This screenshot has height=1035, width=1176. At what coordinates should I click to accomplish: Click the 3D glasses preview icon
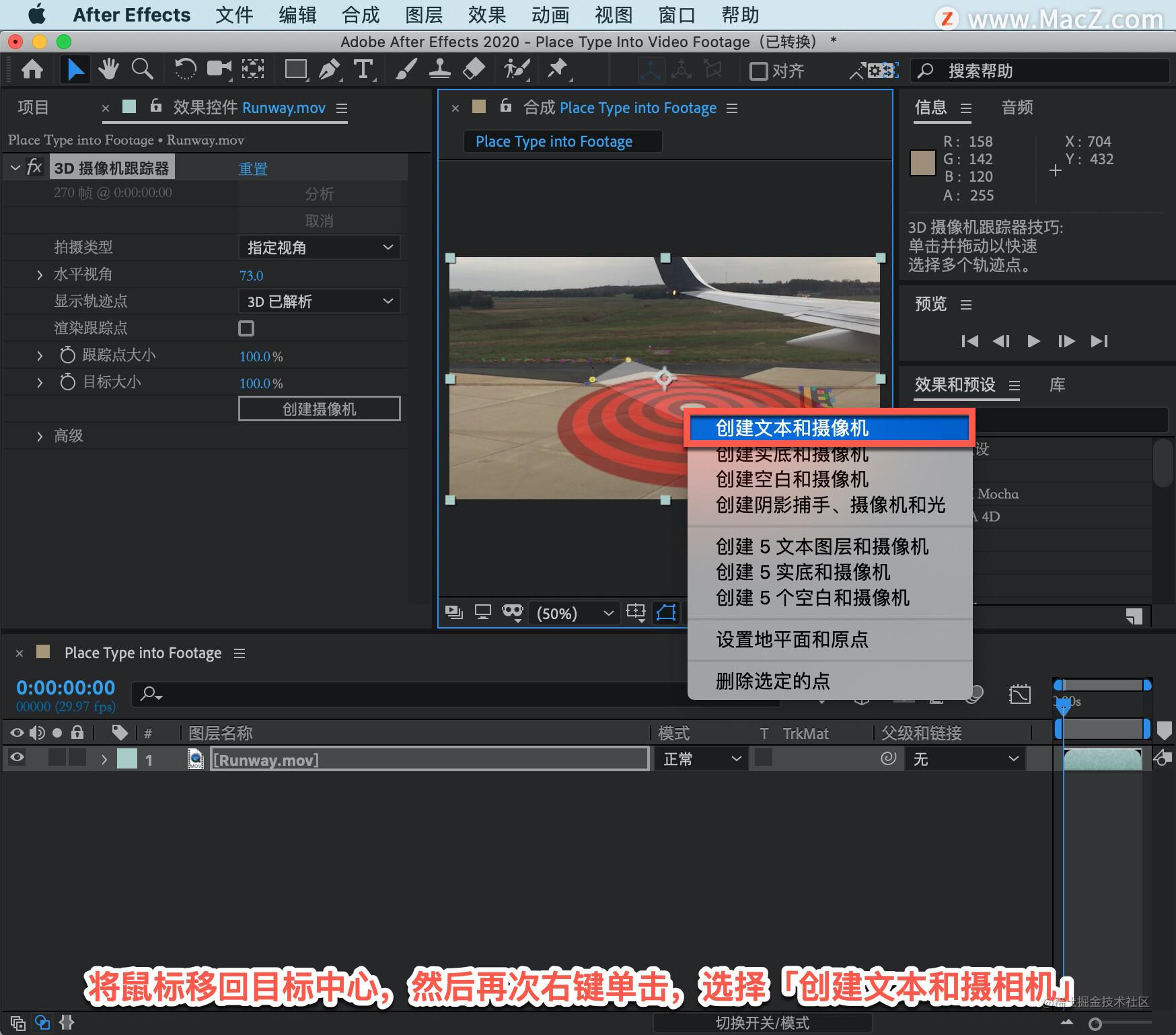(x=513, y=612)
